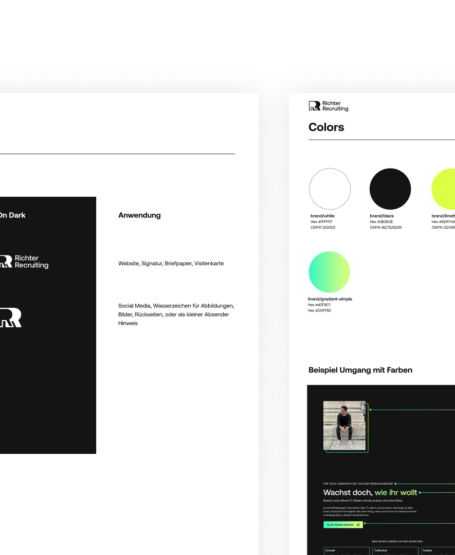
Task: Pick the brand/white color circle
Action: (x=330, y=189)
